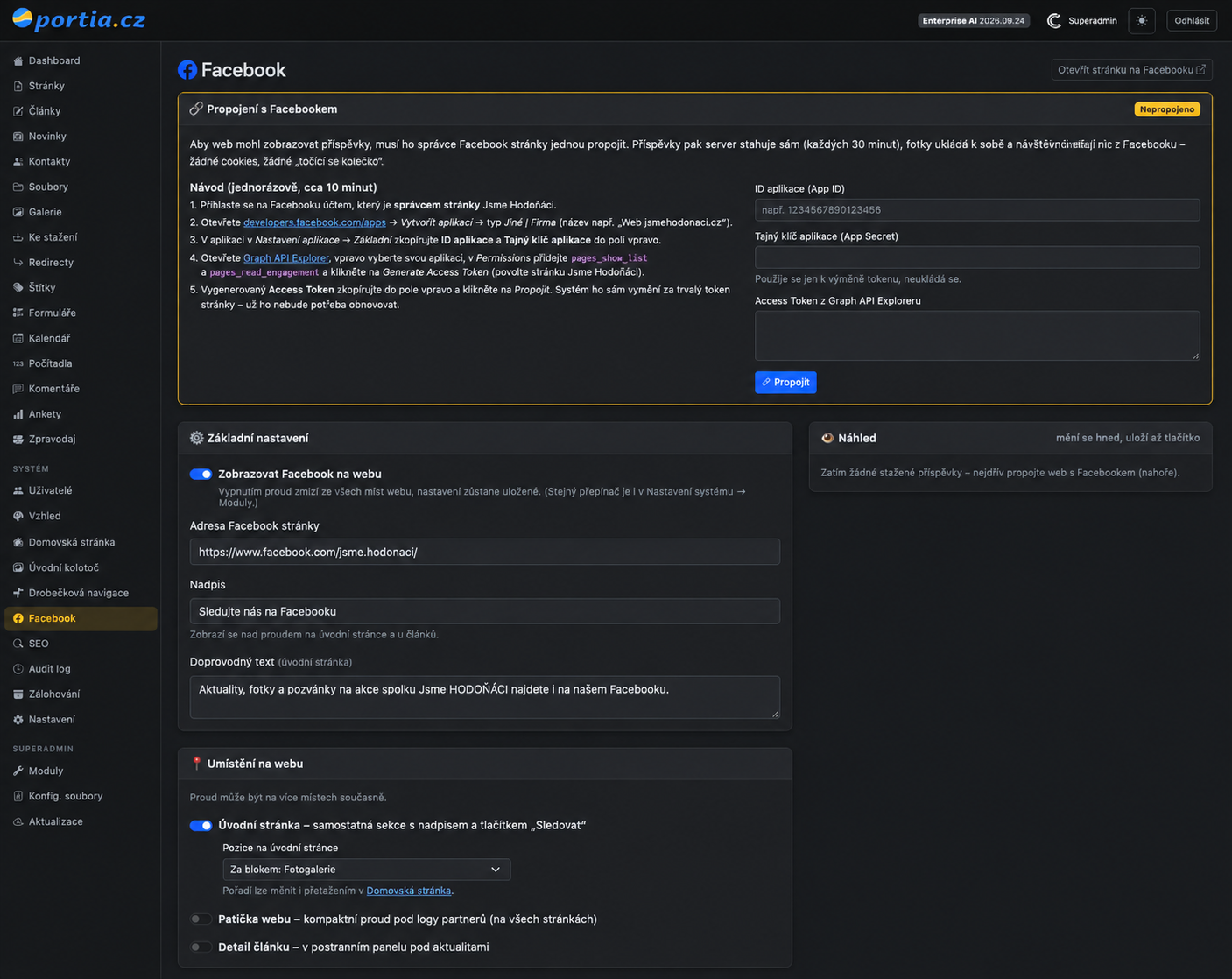
Task: Toggle light theme with sun icon
Action: pos(1142,20)
